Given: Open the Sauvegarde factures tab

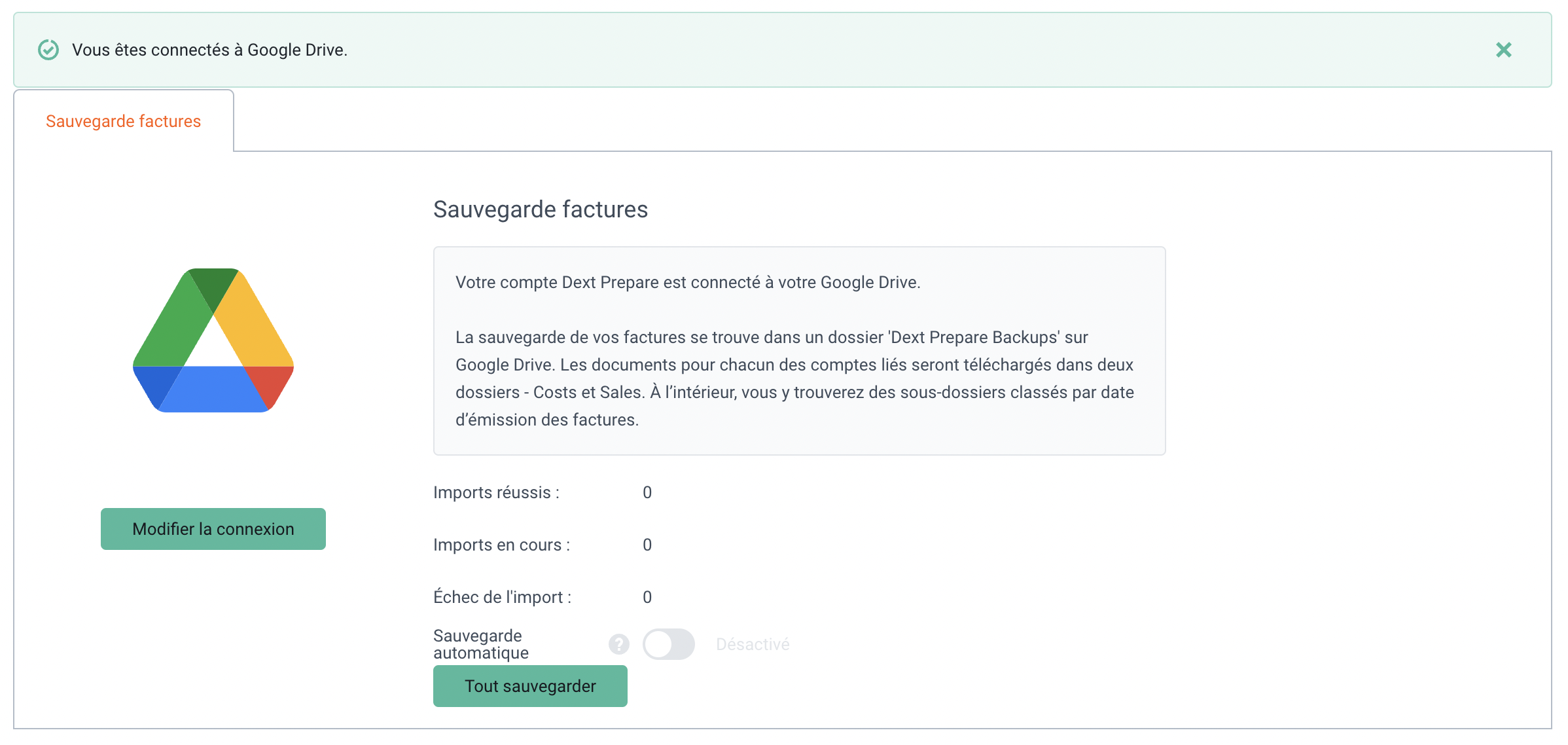Looking at the screenshot, I should coord(123,121).
